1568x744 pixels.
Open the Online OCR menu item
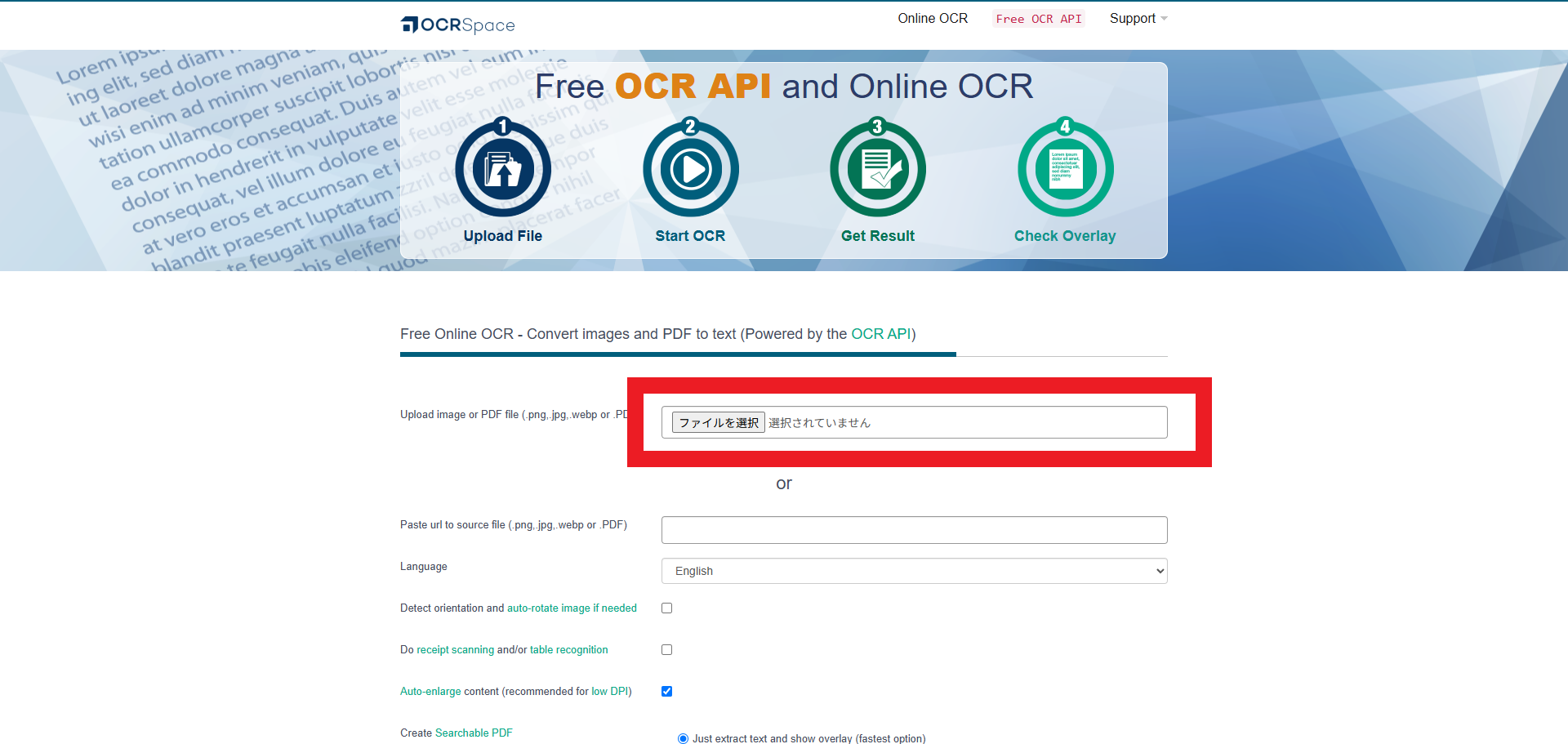tap(933, 18)
